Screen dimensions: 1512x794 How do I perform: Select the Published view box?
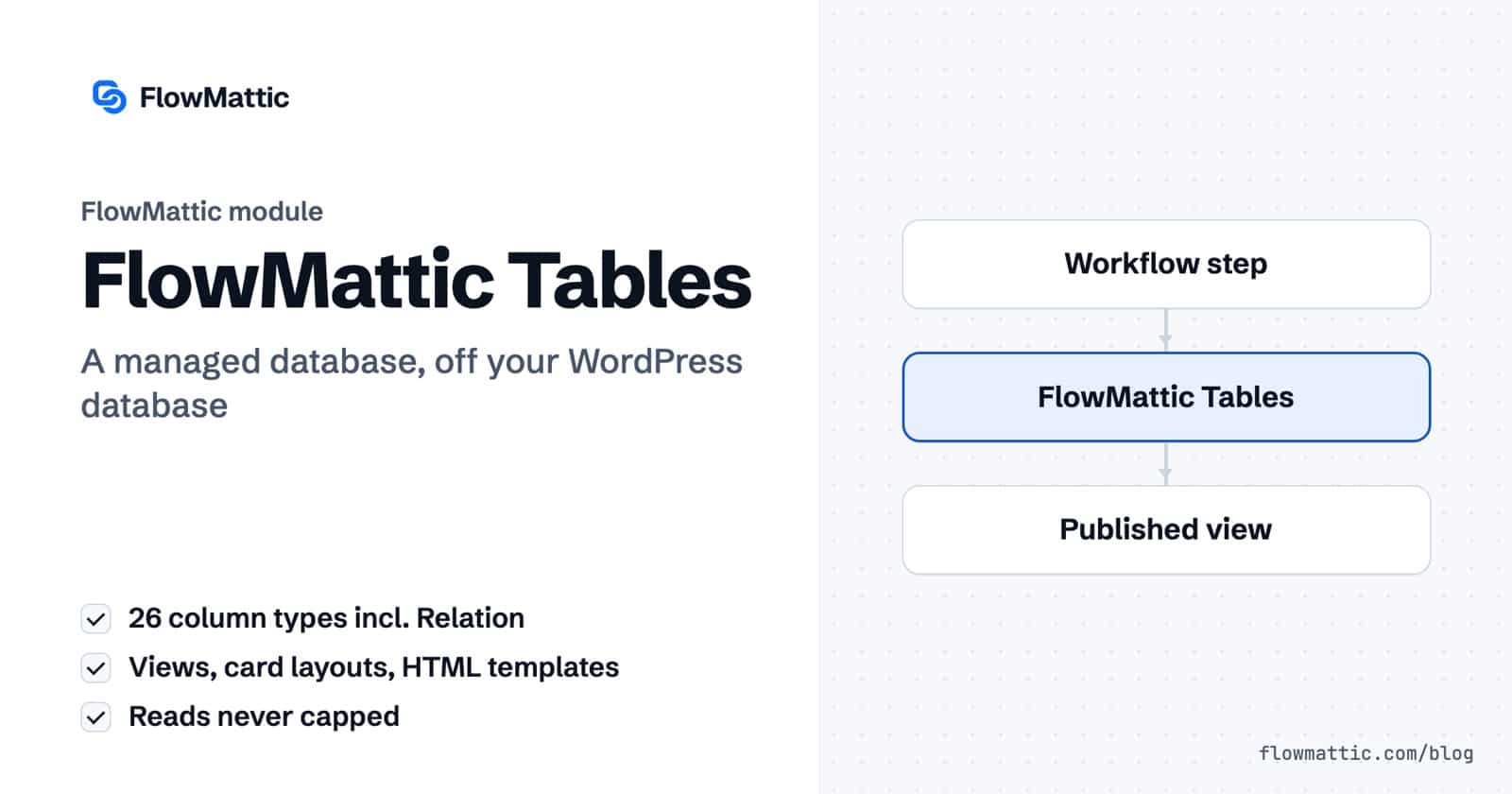pyautogui.click(x=1166, y=529)
